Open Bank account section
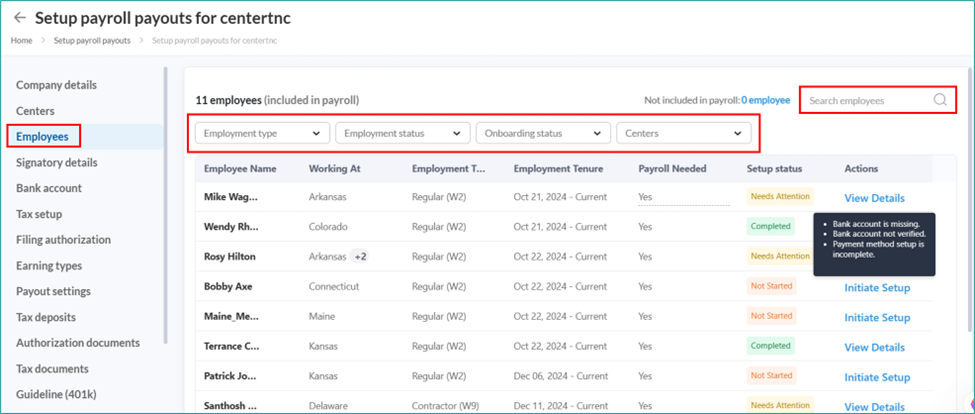Viewport: 975px width, 414px height. point(49,188)
